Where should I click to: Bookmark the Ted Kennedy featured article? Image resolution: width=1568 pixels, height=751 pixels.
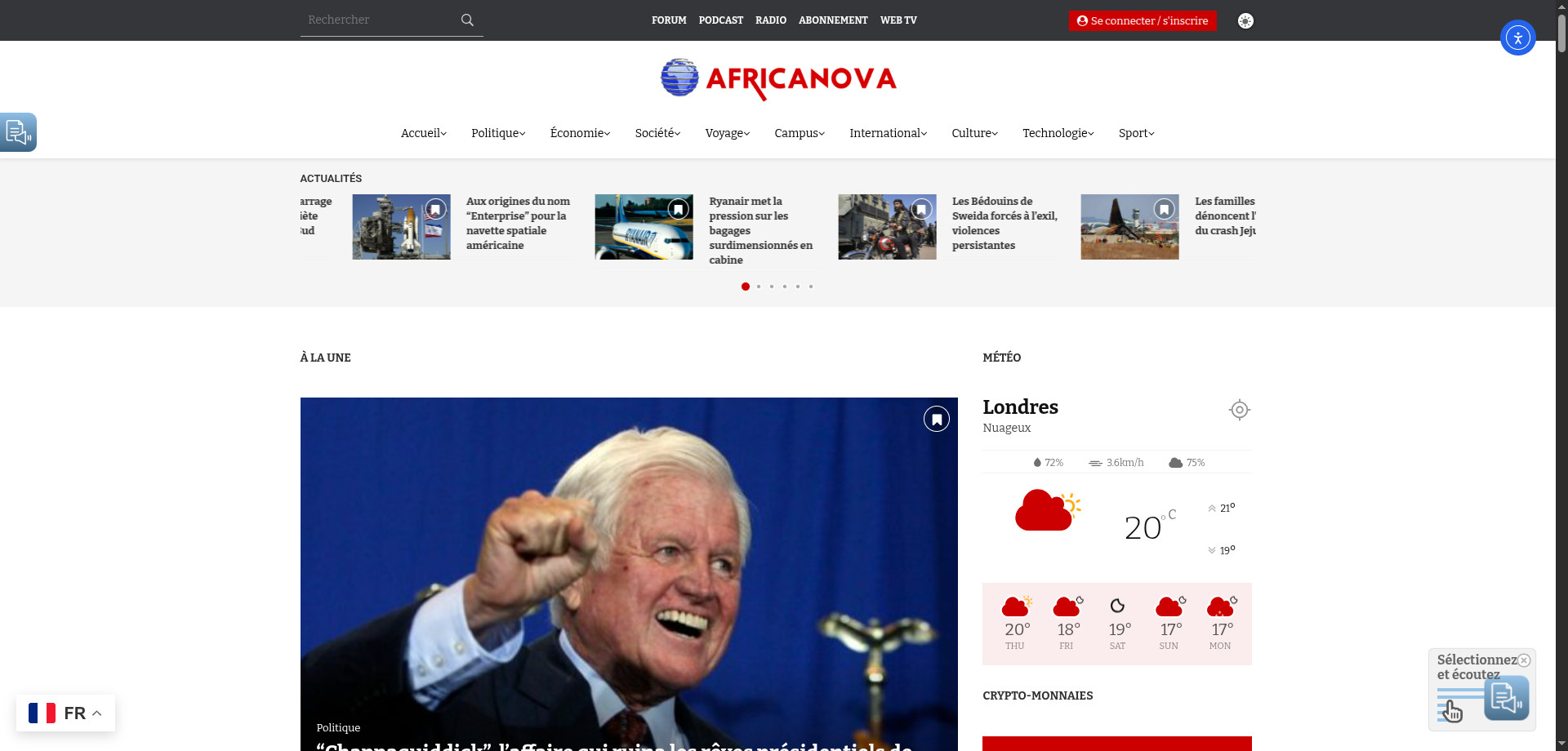[x=936, y=419]
